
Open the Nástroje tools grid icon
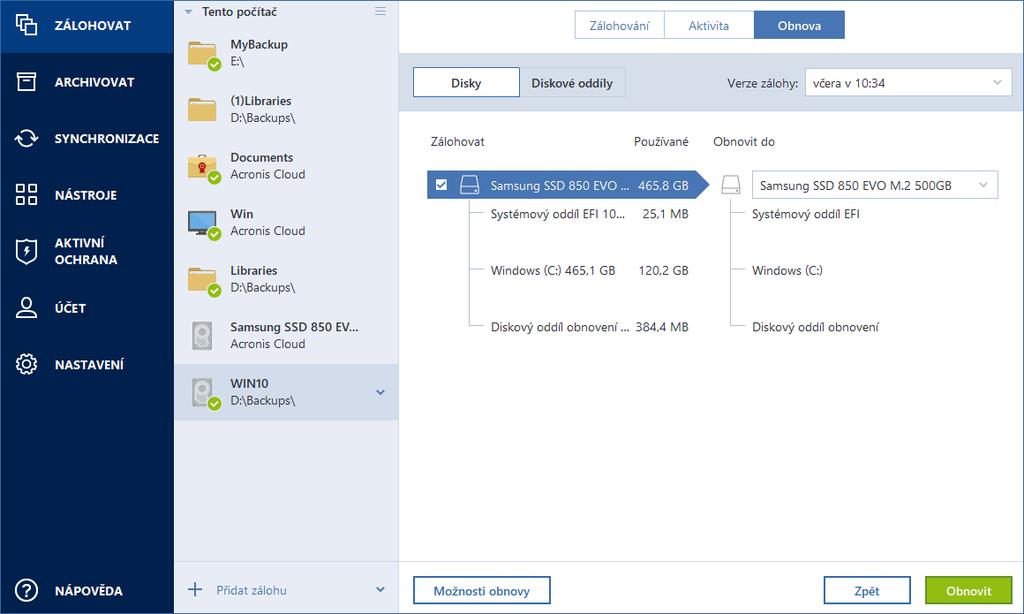[26, 195]
